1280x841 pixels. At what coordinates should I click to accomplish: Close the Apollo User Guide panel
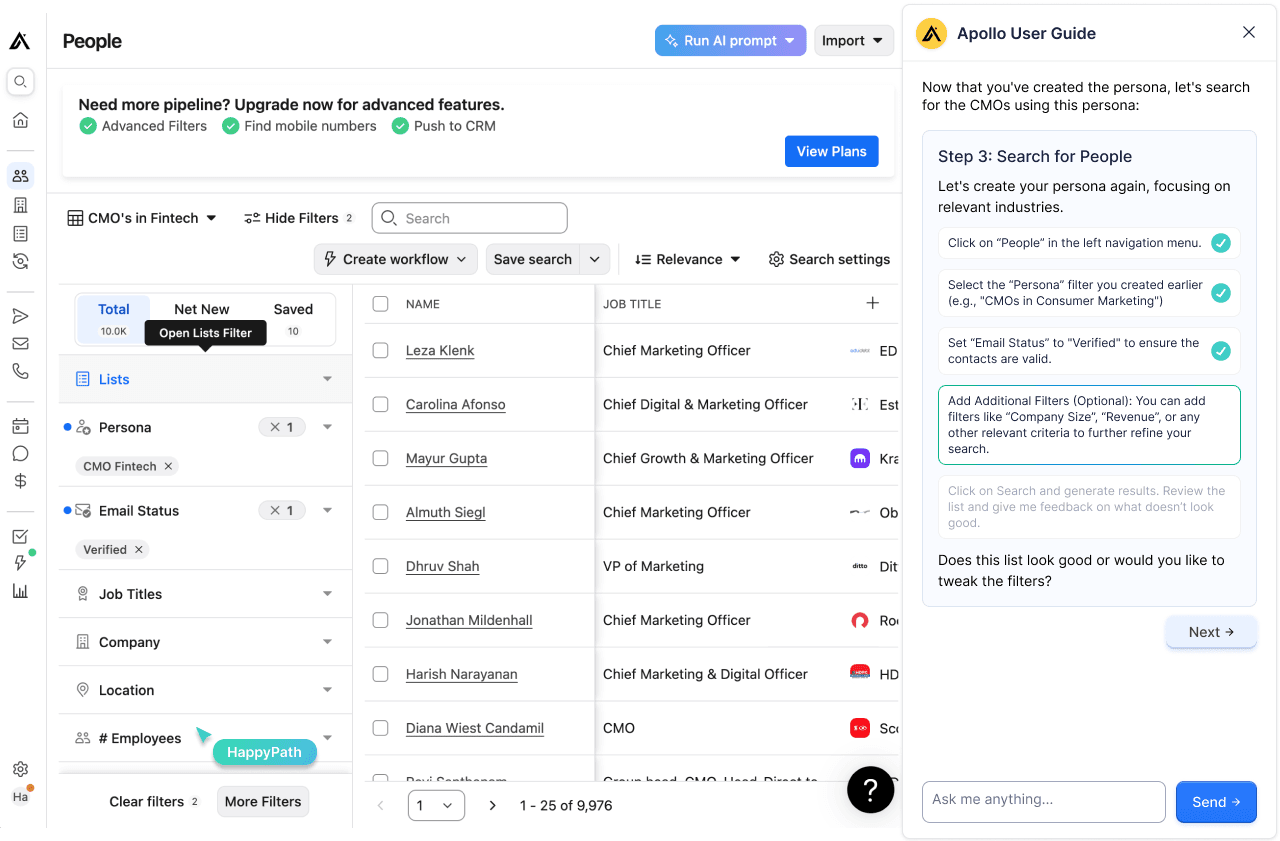1249,32
